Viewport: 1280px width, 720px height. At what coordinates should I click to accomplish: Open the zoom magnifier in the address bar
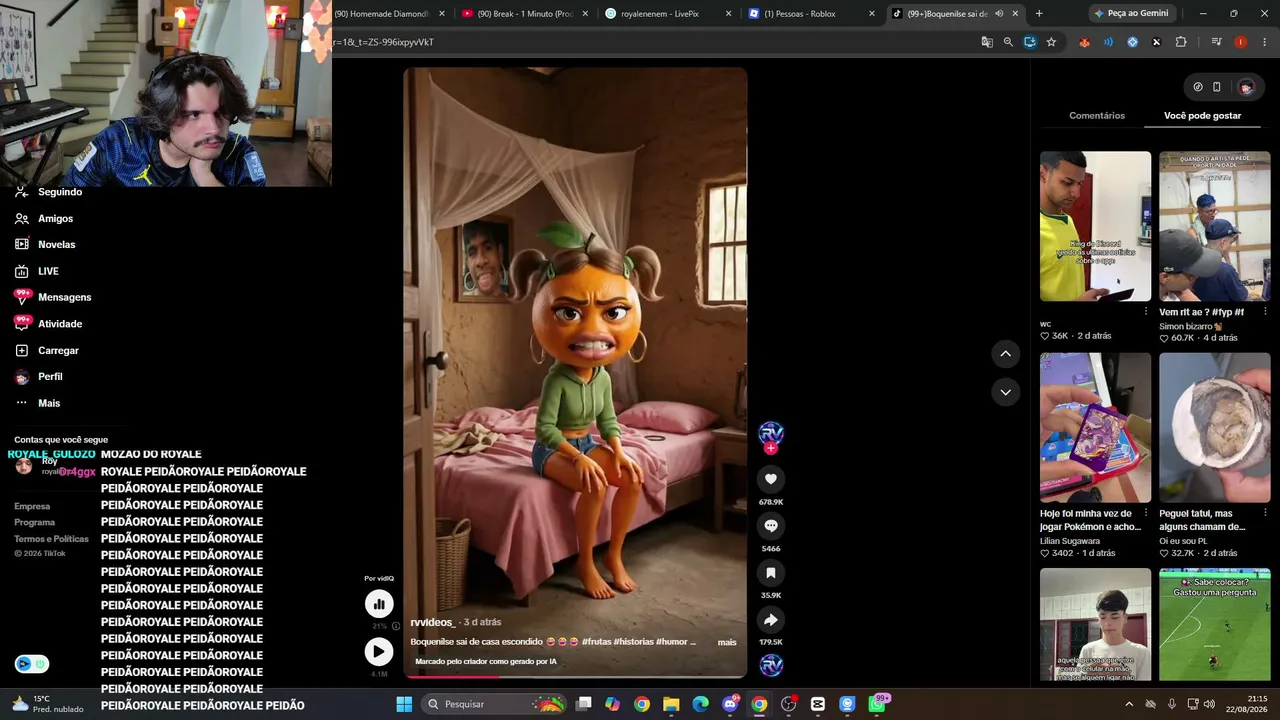1008,42
